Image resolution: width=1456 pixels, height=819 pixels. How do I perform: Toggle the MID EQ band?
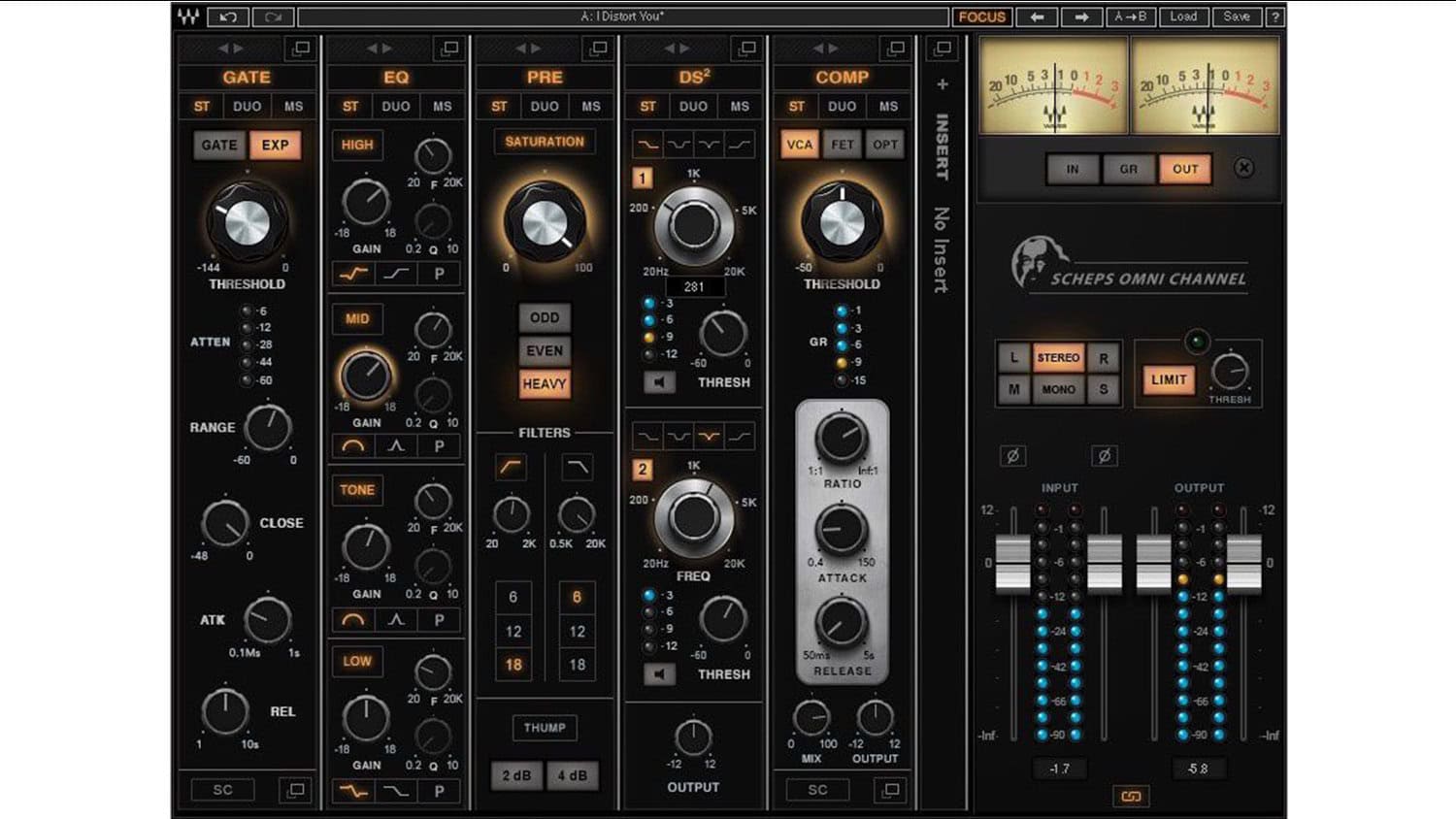pos(357,318)
